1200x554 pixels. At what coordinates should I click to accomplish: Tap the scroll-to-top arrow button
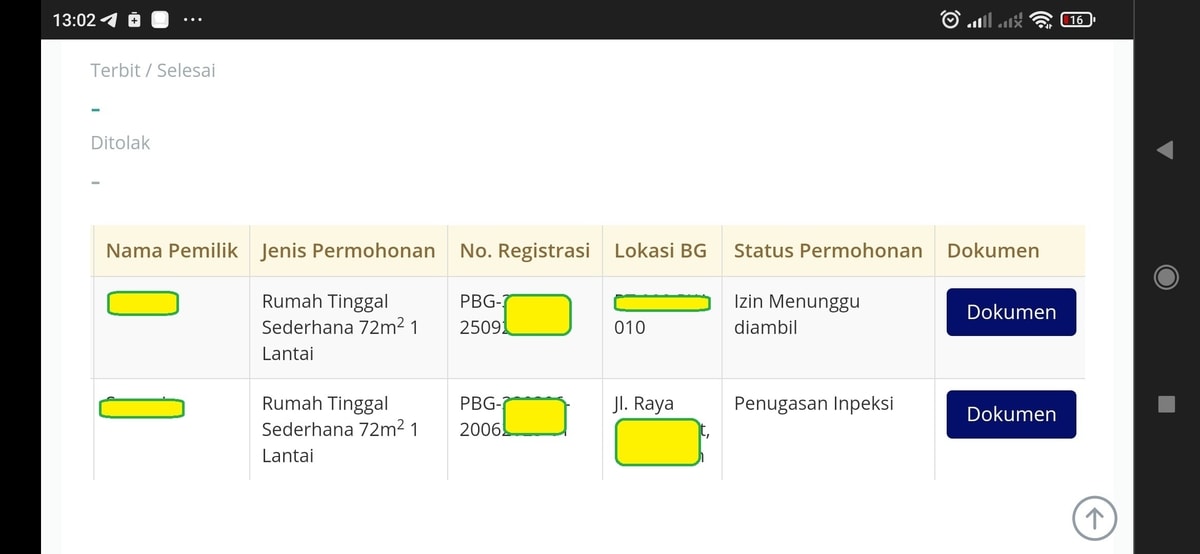[x=1094, y=518]
